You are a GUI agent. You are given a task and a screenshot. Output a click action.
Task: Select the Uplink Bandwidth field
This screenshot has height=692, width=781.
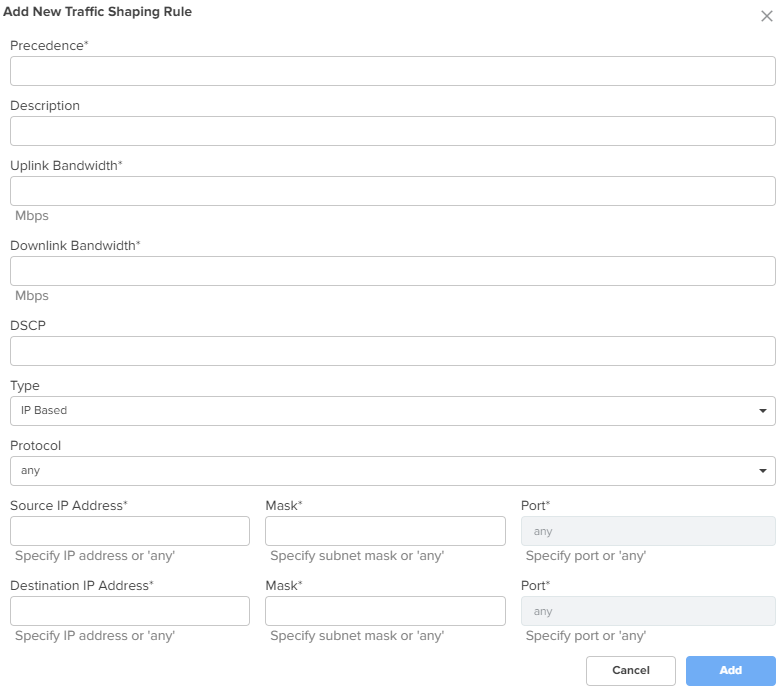click(392, 191)
